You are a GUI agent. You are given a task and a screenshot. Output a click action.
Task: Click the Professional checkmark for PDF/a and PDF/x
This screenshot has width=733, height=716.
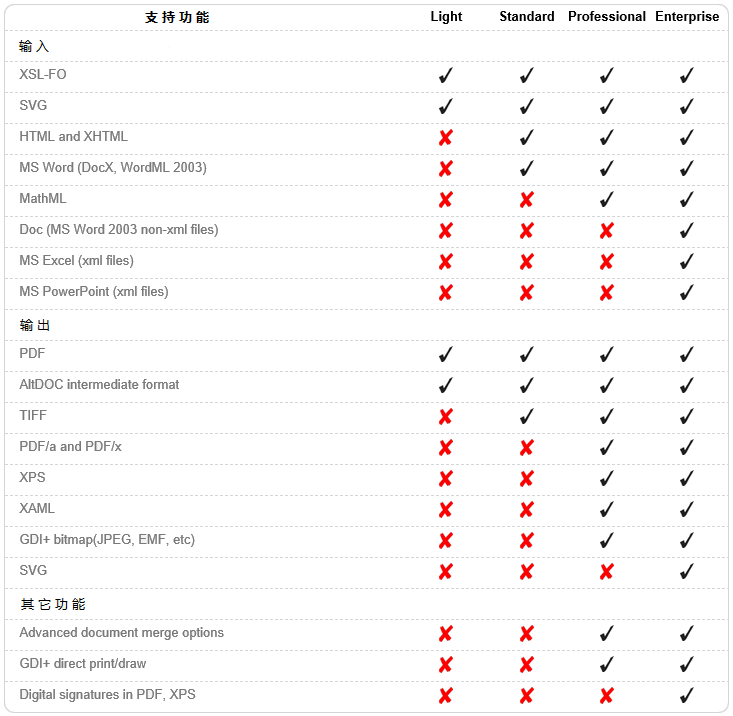607,448
